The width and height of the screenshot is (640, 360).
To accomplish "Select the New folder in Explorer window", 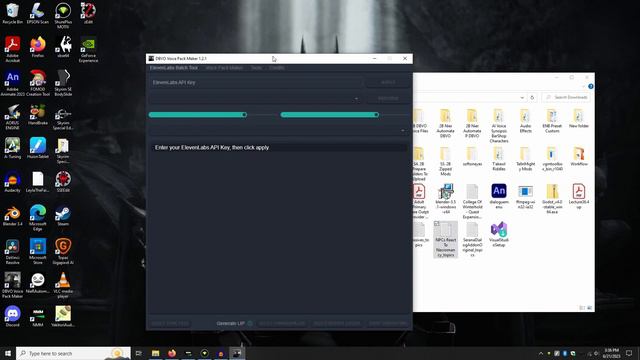I will click(578, 119).
